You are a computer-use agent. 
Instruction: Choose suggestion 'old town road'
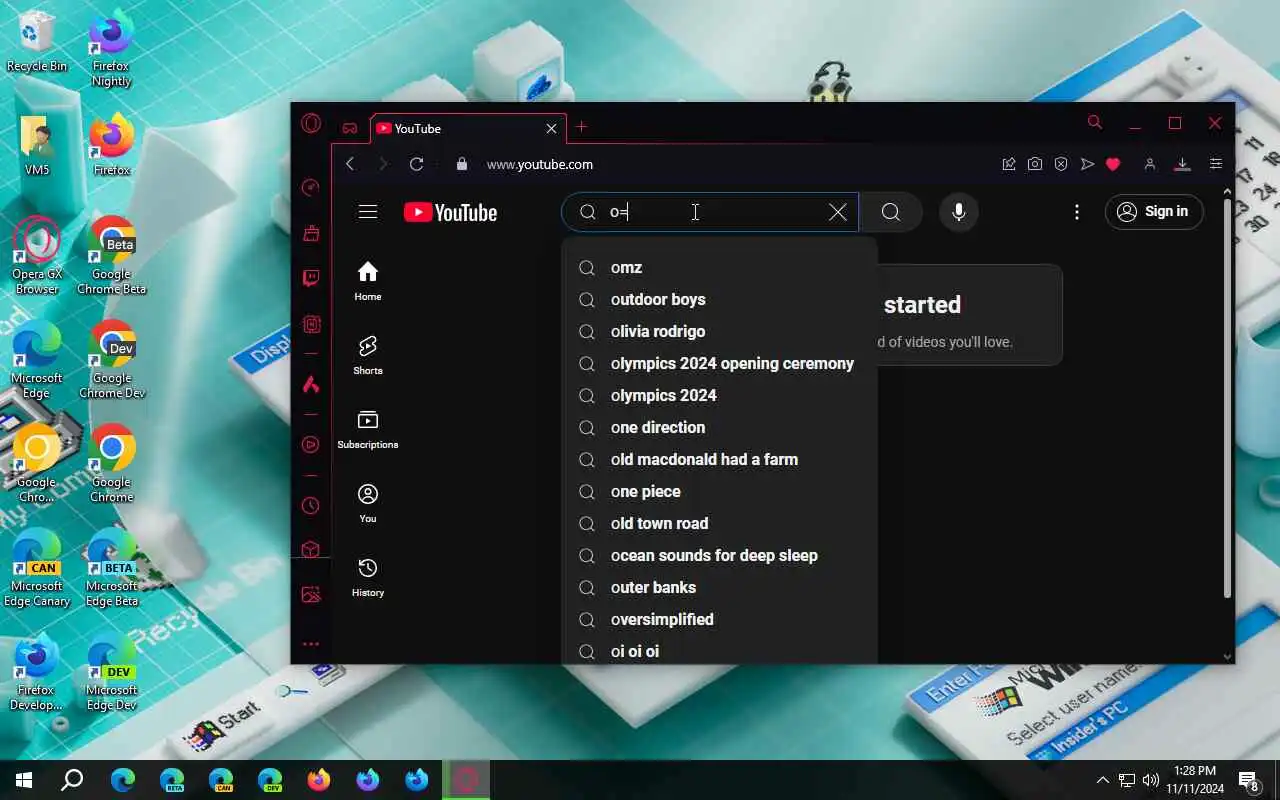(x=720, y=524)
